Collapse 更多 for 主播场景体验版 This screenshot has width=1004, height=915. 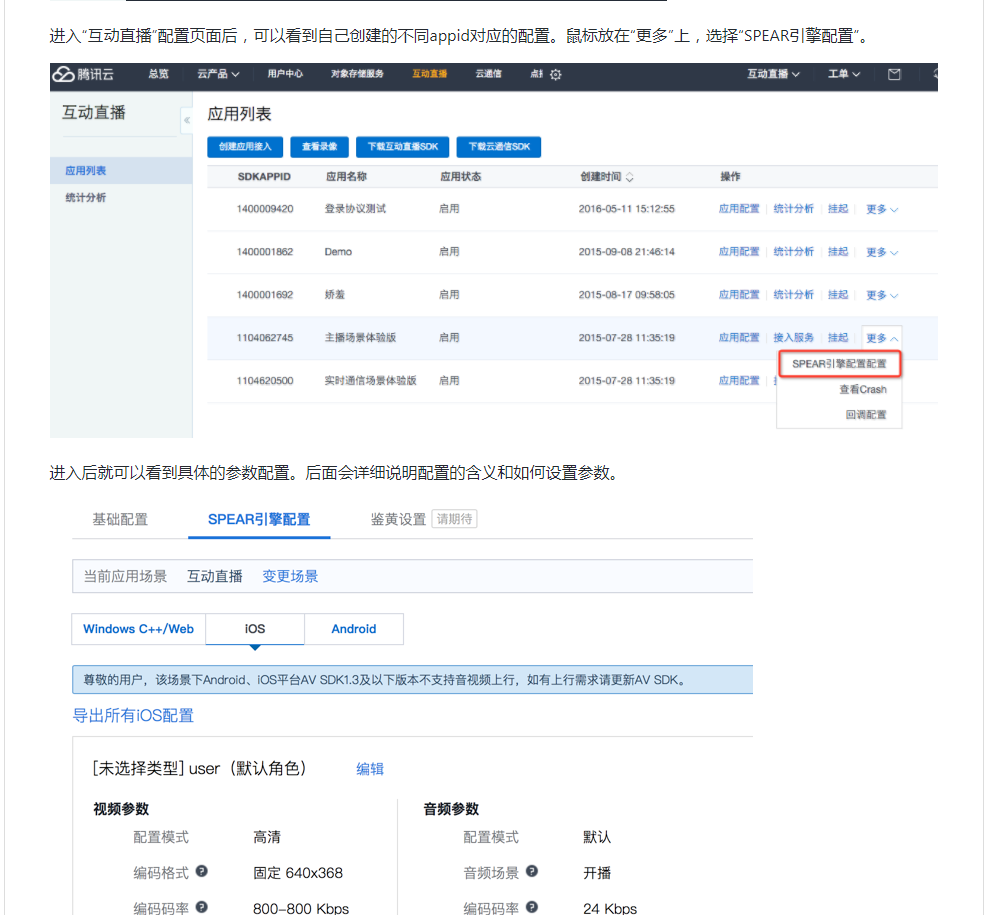coord(882,338)
